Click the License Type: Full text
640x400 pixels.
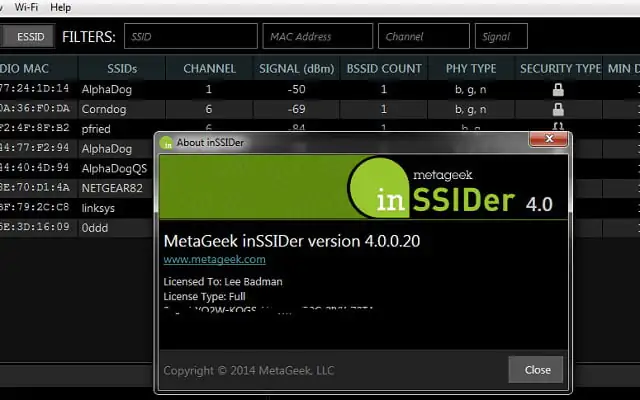pyautogui.click(x=204, y=296)
